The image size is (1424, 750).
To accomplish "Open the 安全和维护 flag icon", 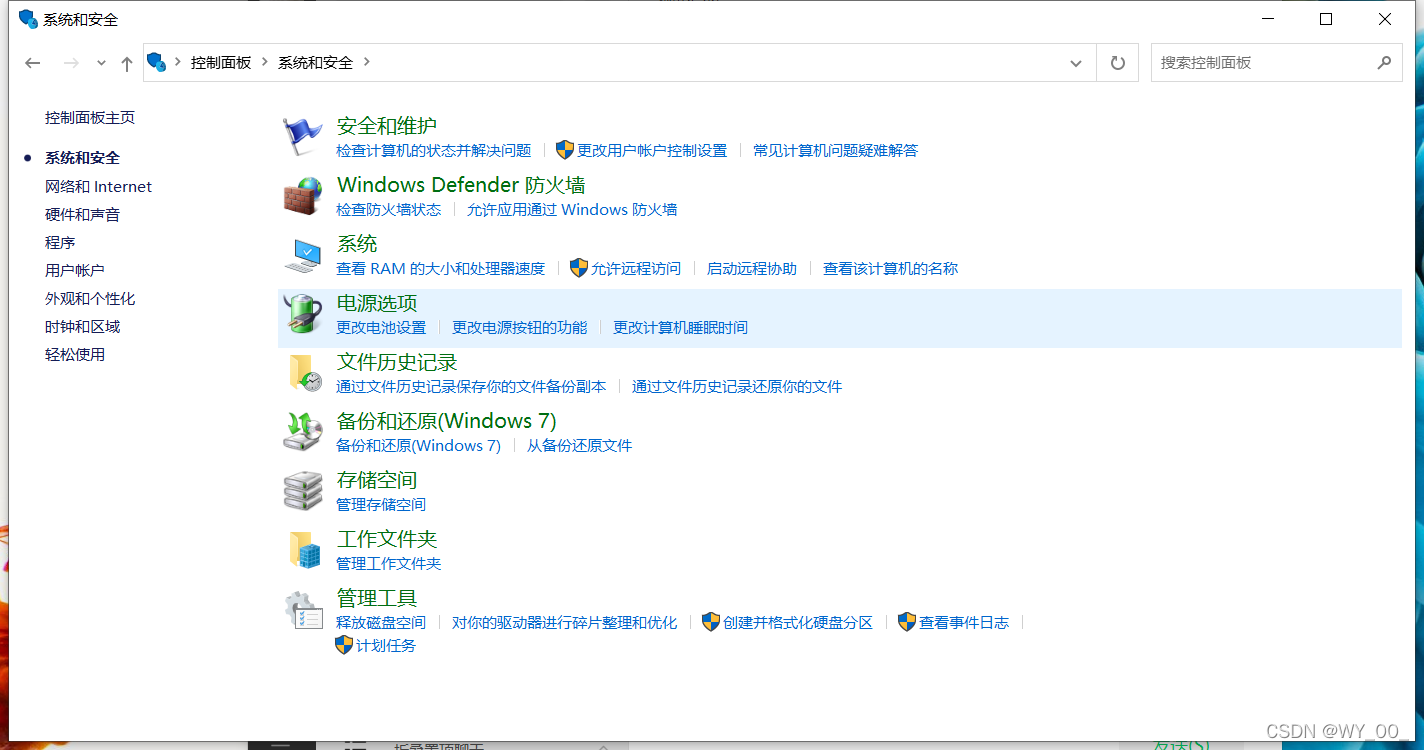I will coord(303,136).
